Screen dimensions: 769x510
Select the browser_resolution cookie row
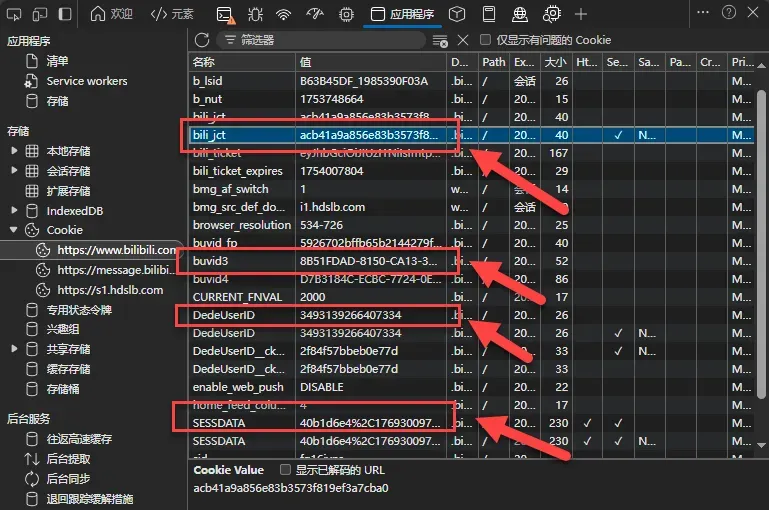(471, 225)
